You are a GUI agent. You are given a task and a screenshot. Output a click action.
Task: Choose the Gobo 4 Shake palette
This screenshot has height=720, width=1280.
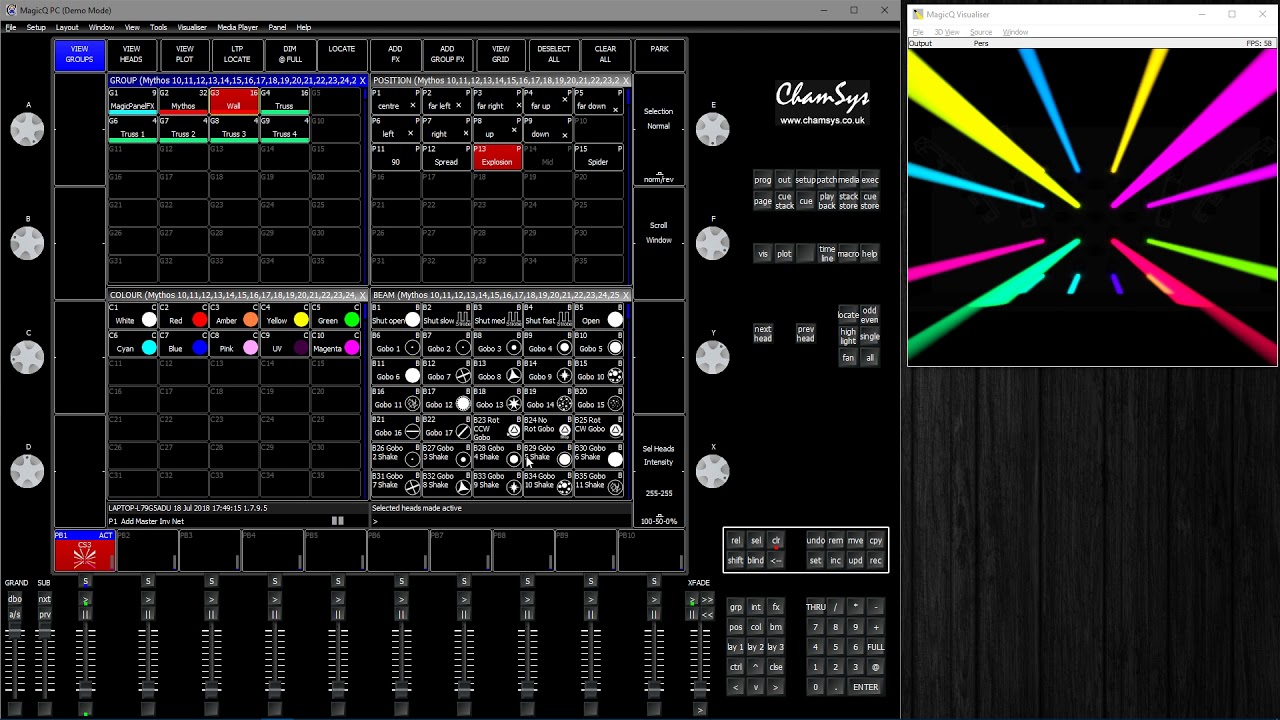pyautogui.click(x=497, y=456)
